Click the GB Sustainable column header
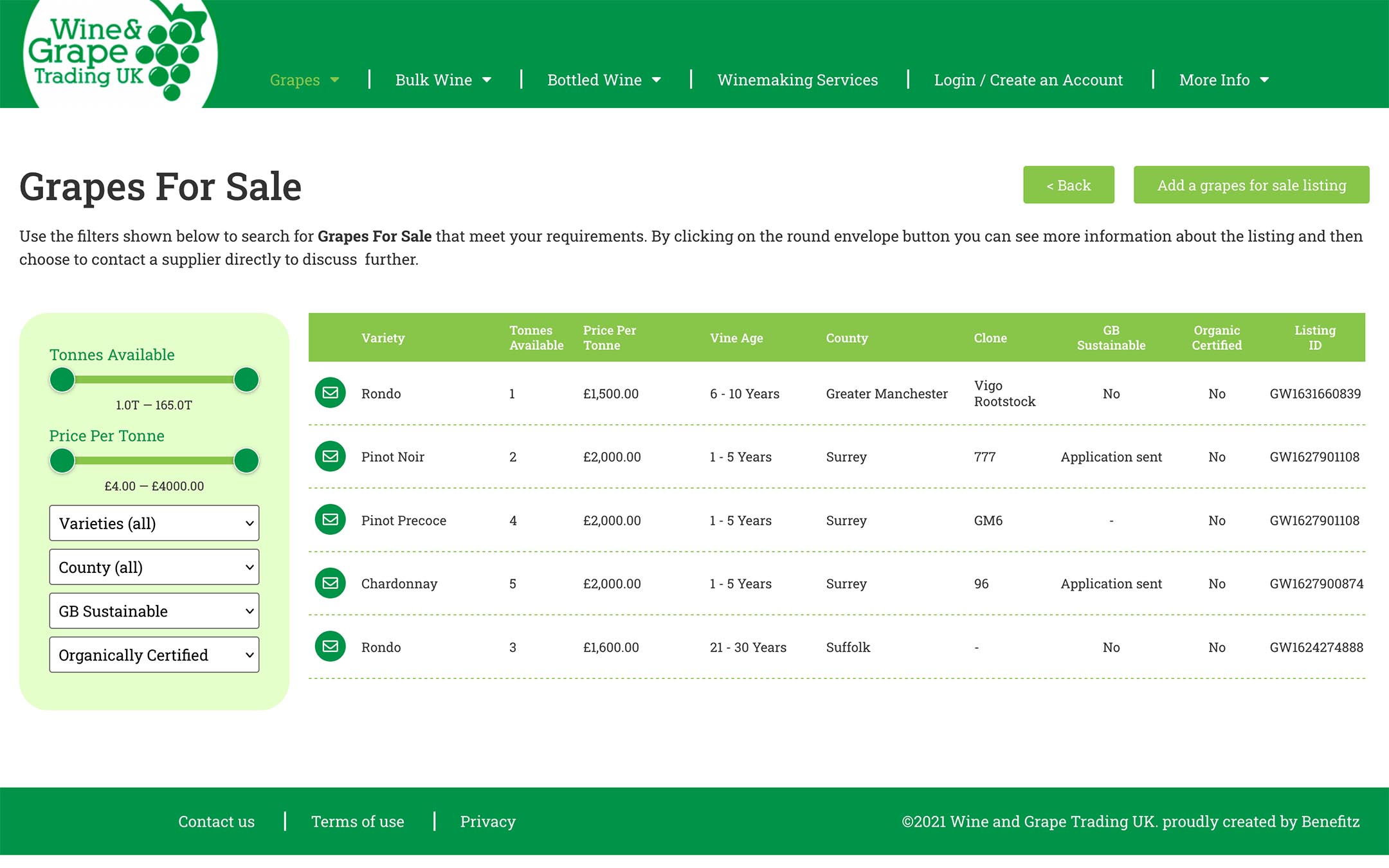Viewport: 1389px width, 868px height. pyautogui.click(x=1111, y=338)
